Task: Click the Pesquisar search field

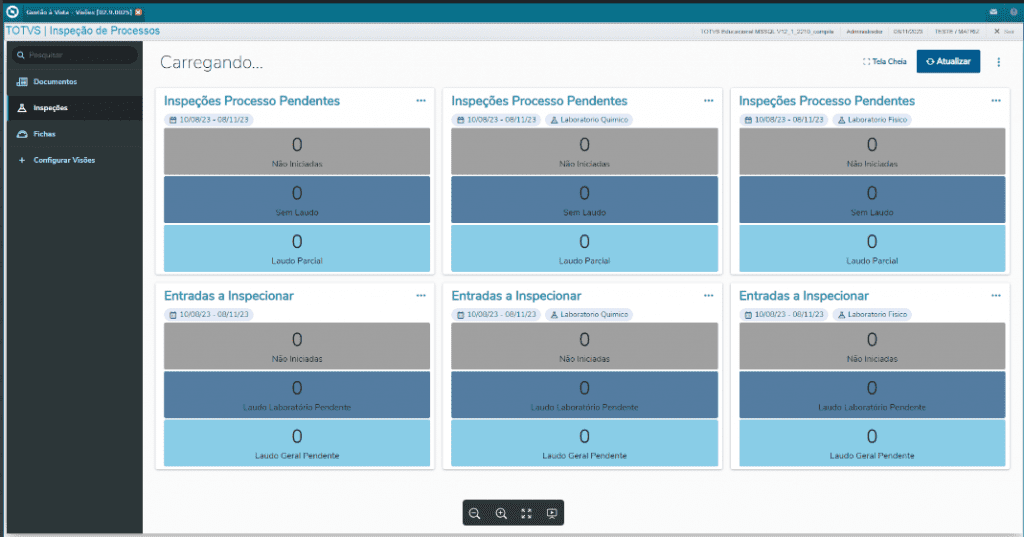Action: [76, 55]
